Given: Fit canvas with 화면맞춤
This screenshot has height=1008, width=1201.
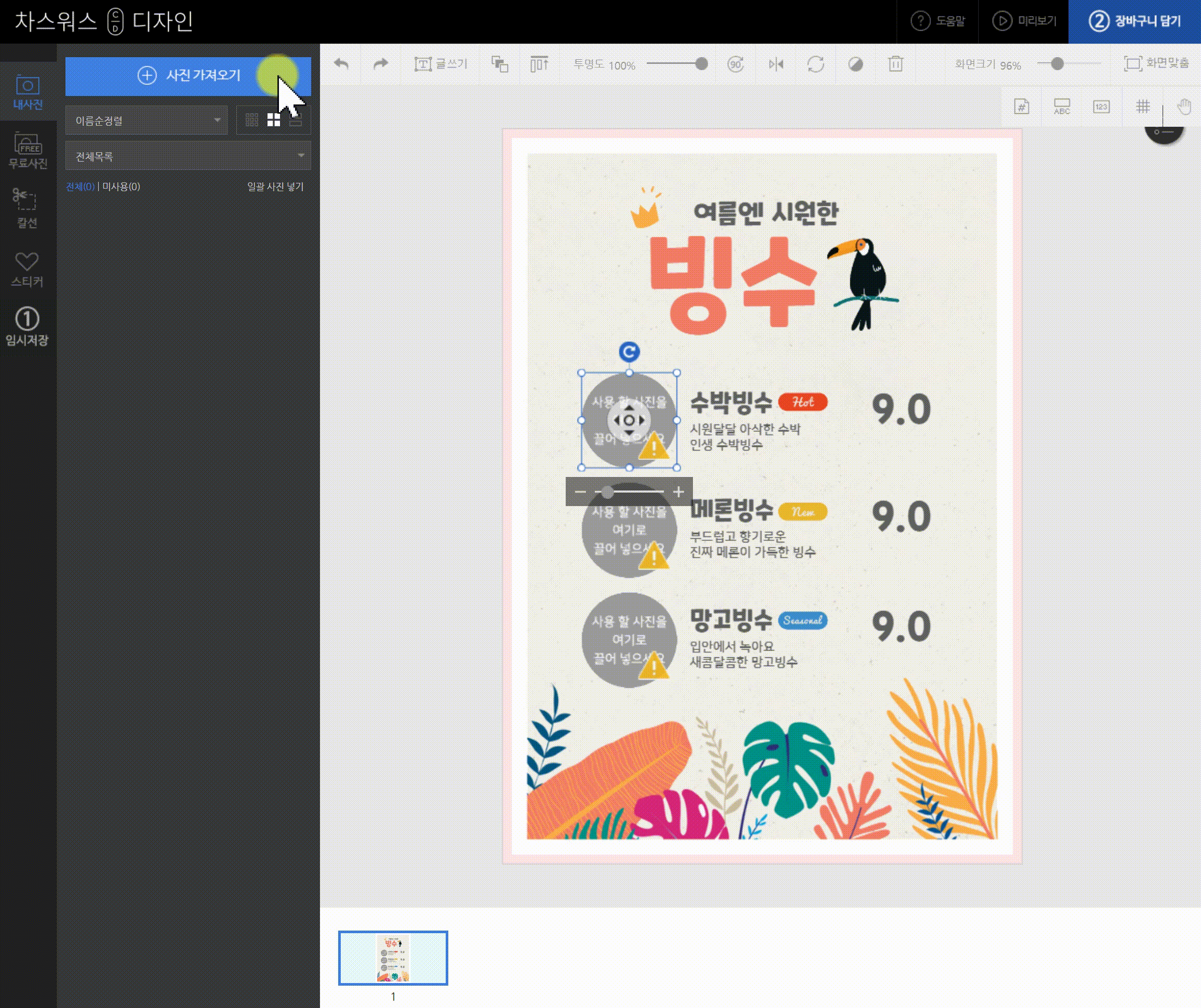Looking at the screenshot, I should (1156, 63).
